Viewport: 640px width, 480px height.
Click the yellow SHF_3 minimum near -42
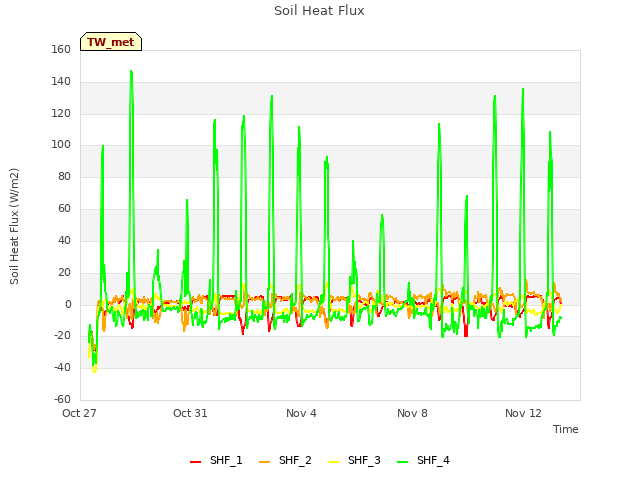click(95, 371)
